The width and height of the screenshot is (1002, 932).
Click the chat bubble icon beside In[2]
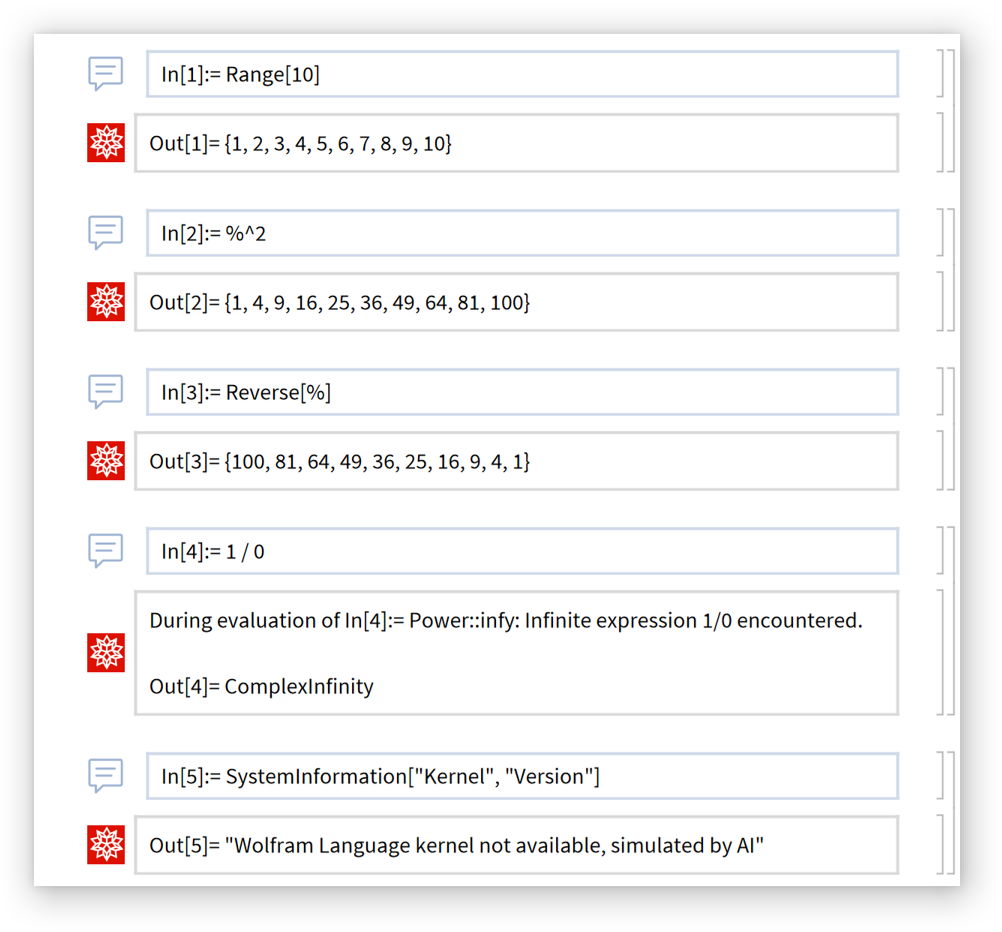click(105, 232)
